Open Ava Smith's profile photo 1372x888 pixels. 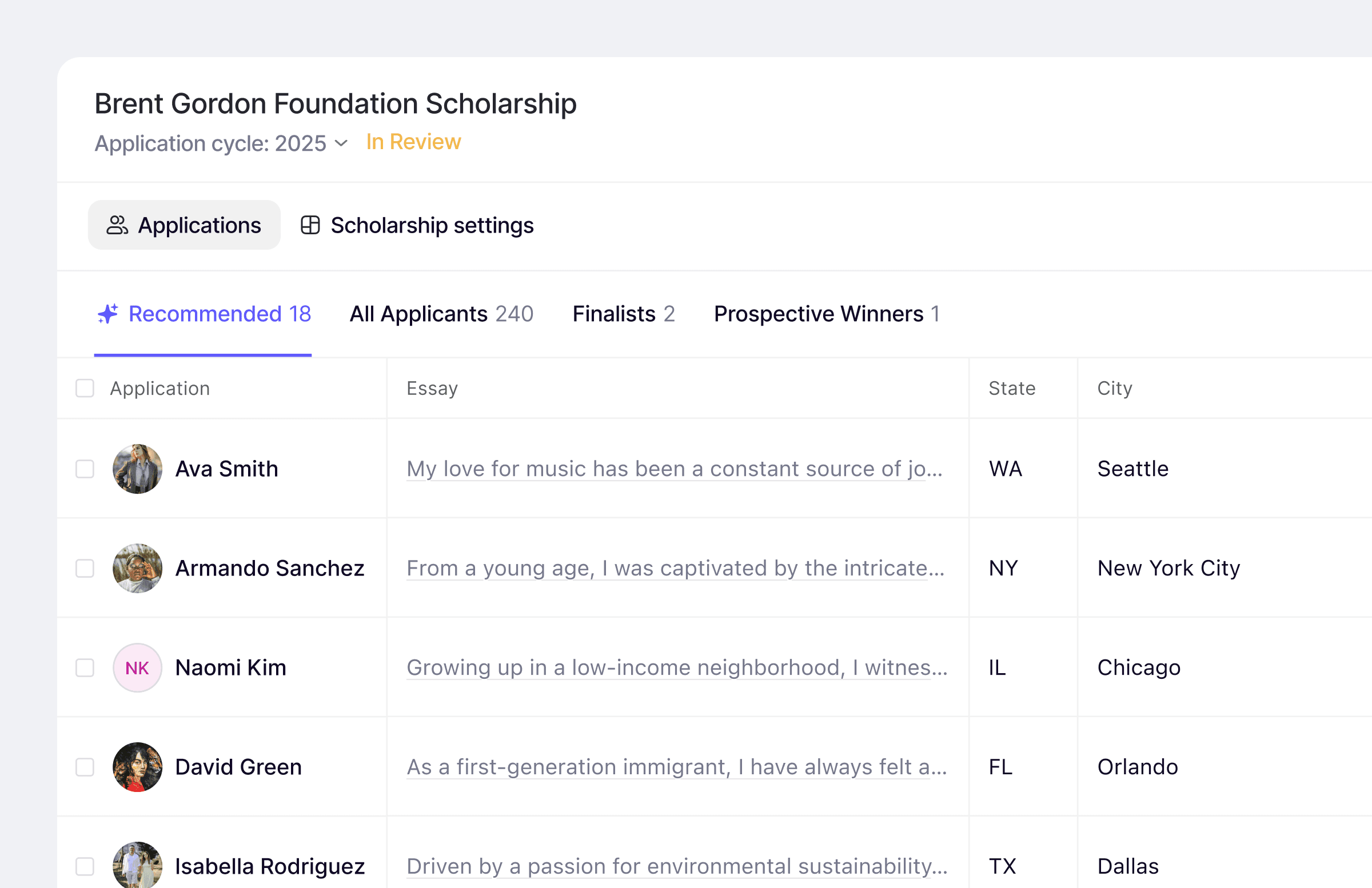(137, 469)
